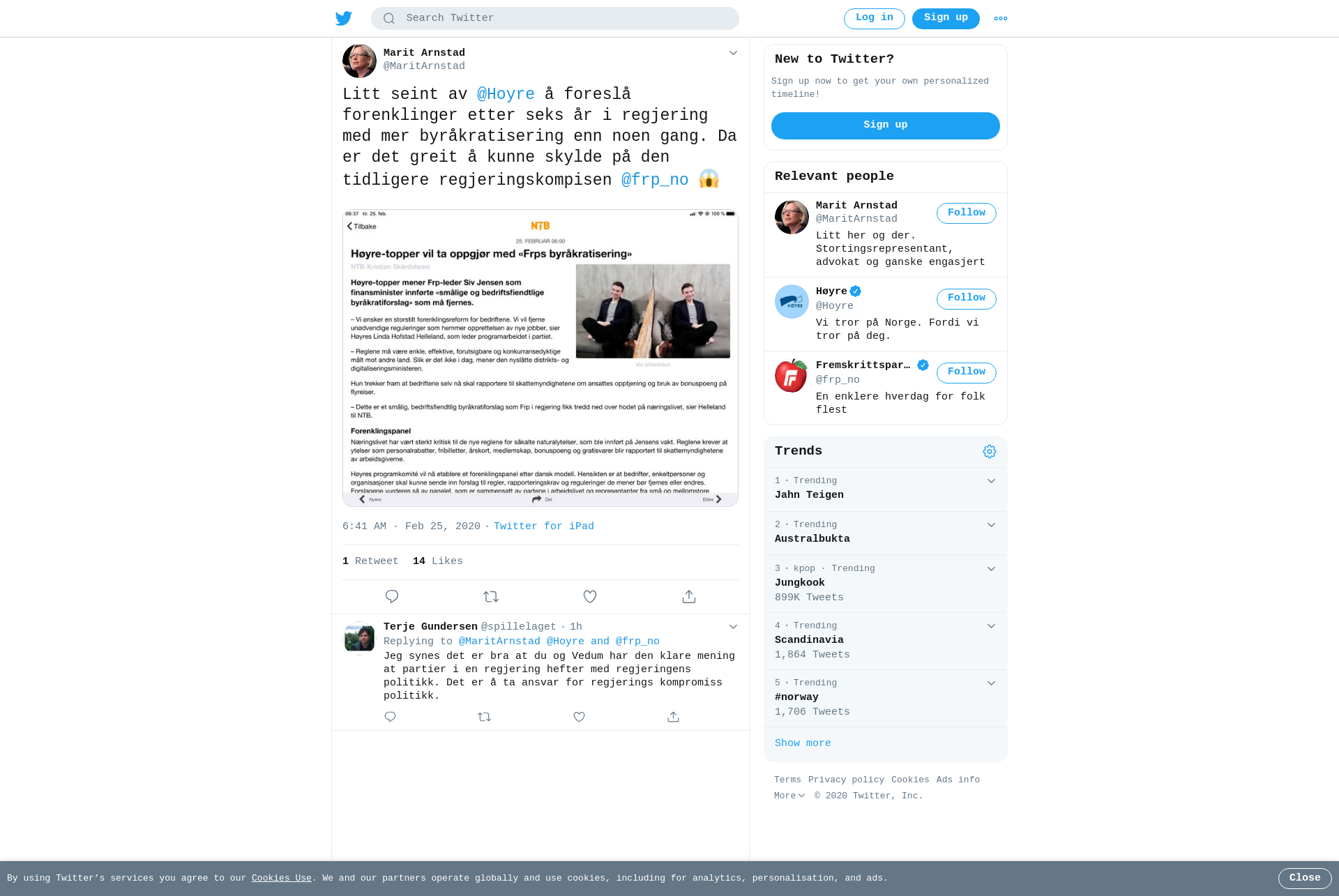Like Marit Arnstad's main tweet
The width and height of the screenshot is (1339, 896).
[x=590, y=597]
